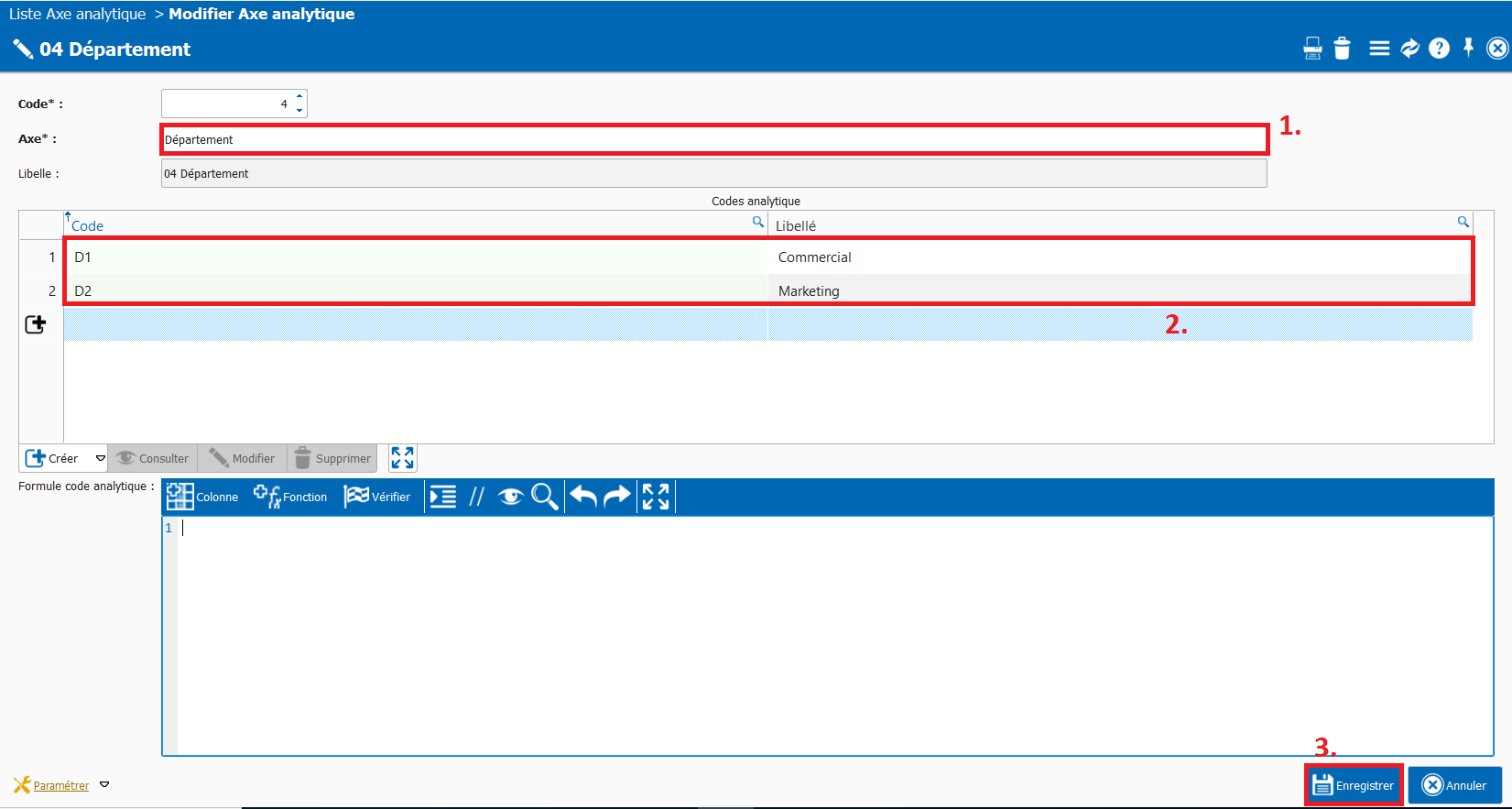Screen dimensions: 1512x809
Task: Click the trash delete icon in header
Action: (x=1342, y=49)
